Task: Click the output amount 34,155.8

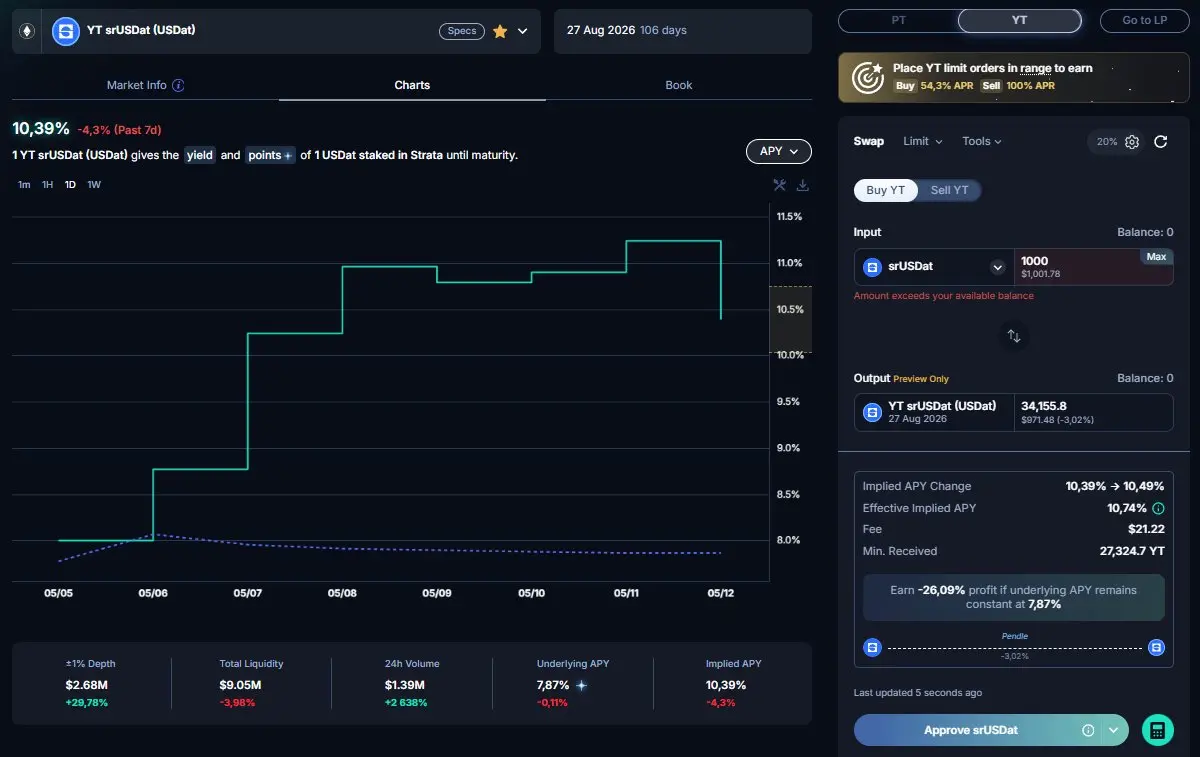Action: (x=1044, y=406)
